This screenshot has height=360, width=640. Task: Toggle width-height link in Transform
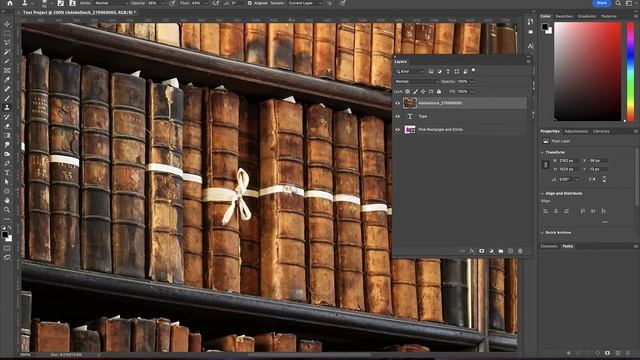click(x=546, y=164)
